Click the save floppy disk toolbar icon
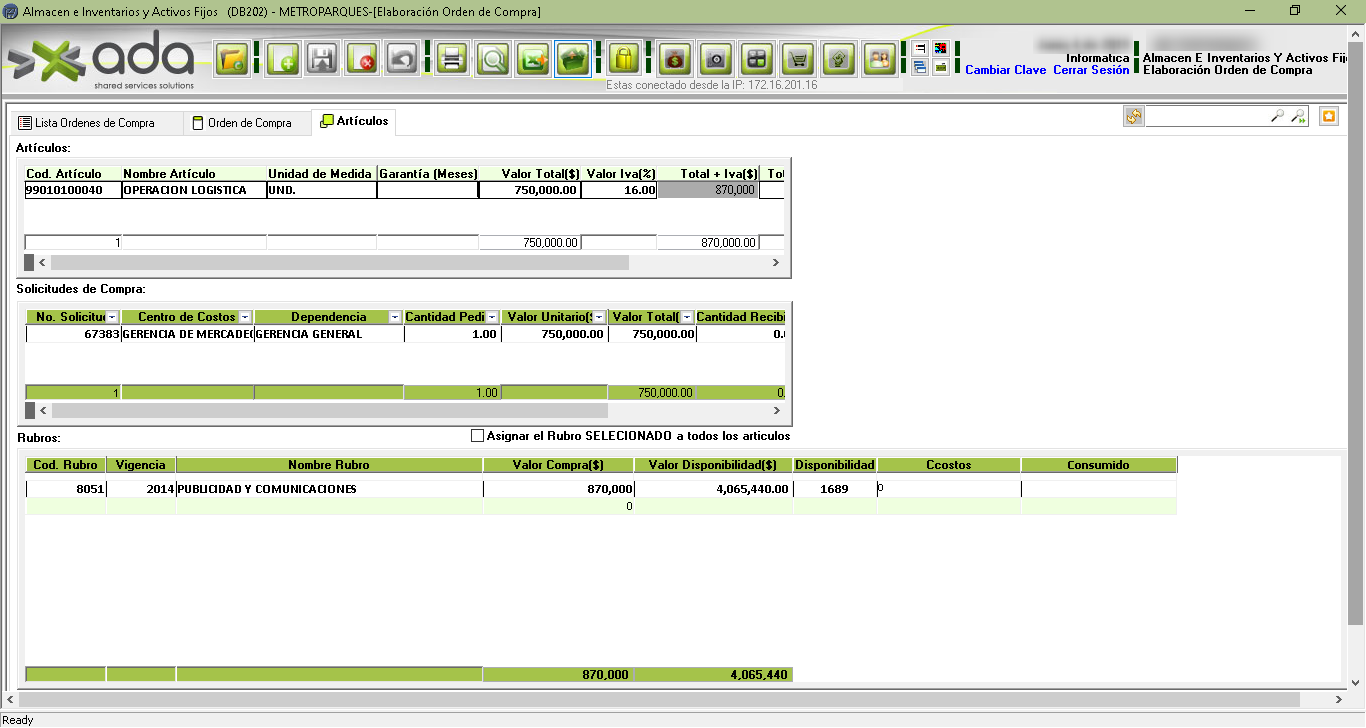Viewport: 1366px width, 728px height. point(322,59)
